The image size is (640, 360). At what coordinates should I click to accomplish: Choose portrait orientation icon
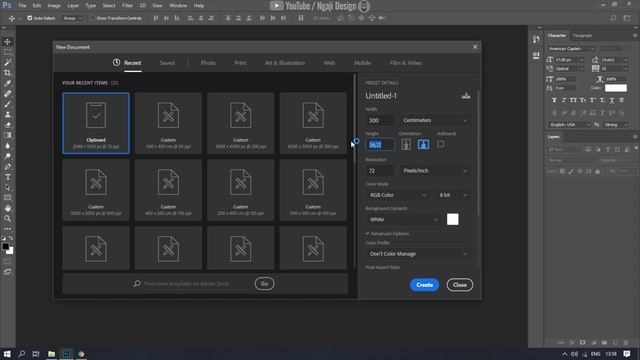[x=406, y=144]
